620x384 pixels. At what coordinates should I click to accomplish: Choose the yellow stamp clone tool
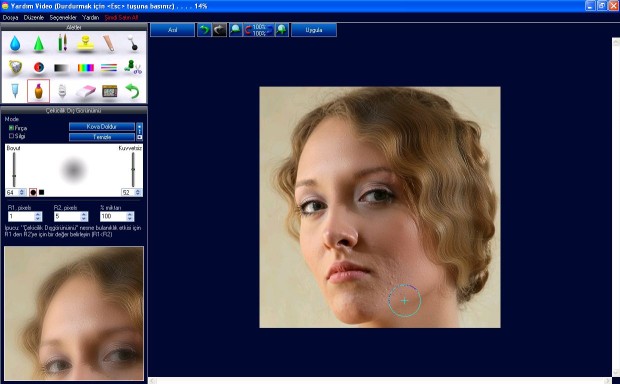[x=85, y=44]
